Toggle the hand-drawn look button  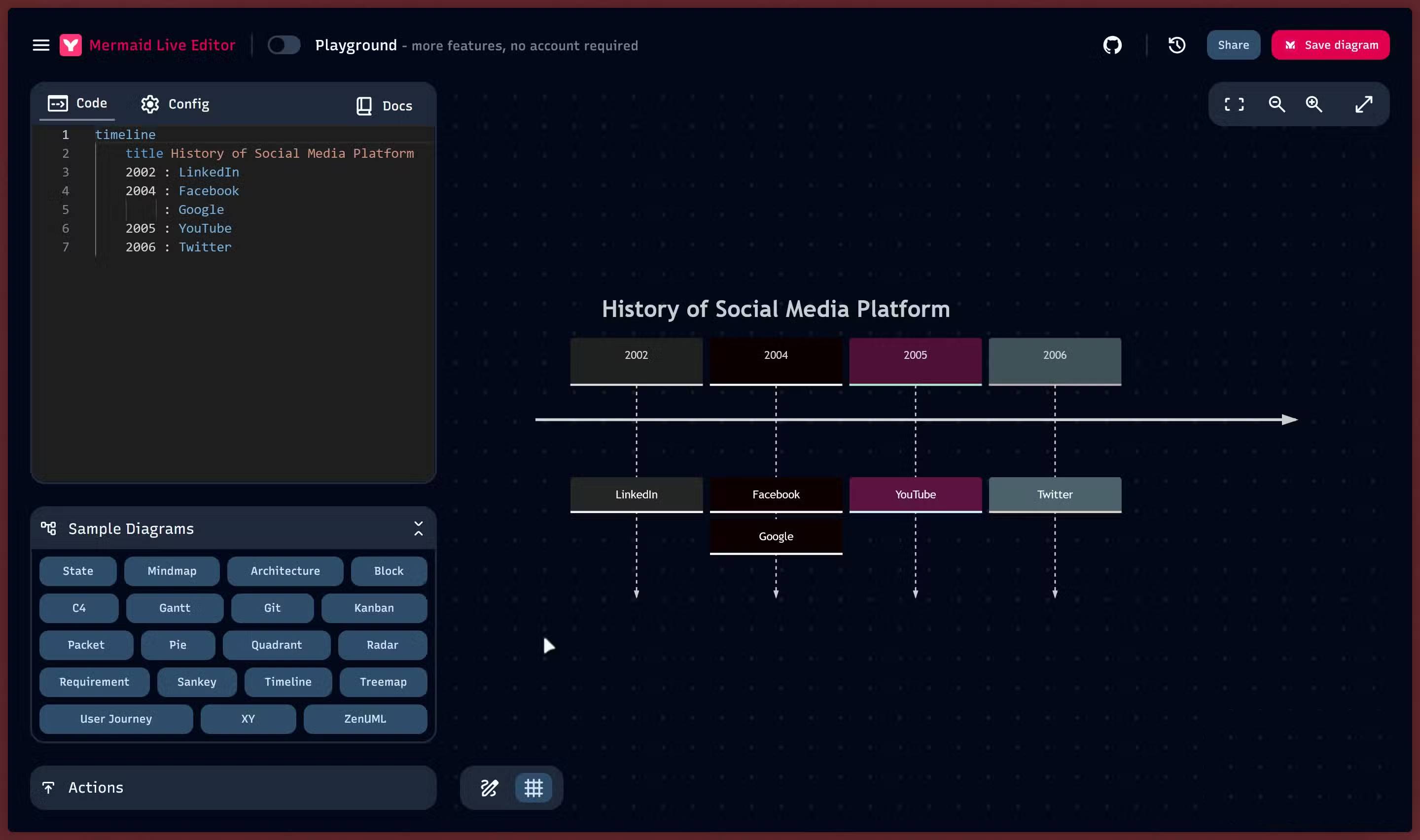(489, 787)
